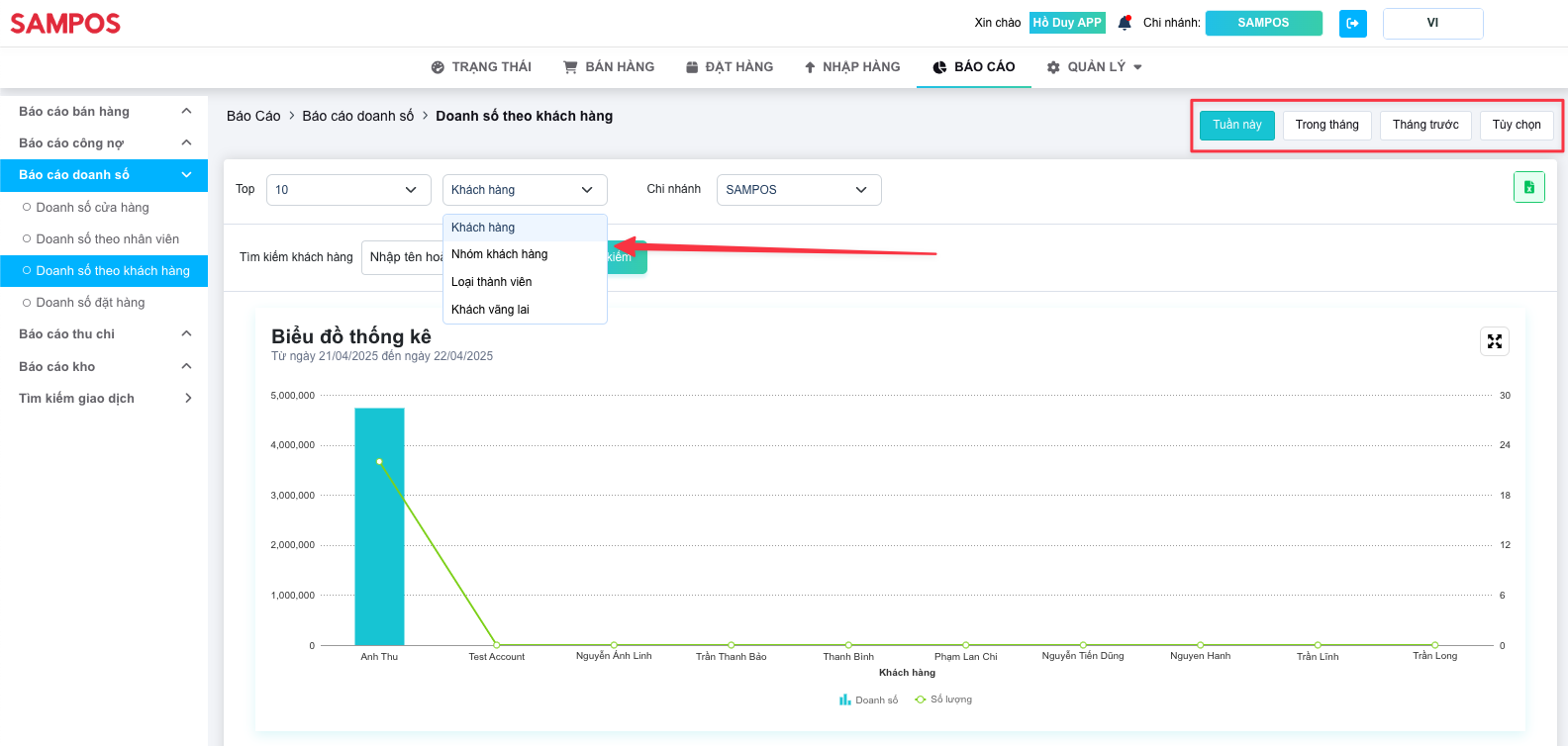Select the Tháng trước filter
1568x746 pixels.
[1425, 125]
